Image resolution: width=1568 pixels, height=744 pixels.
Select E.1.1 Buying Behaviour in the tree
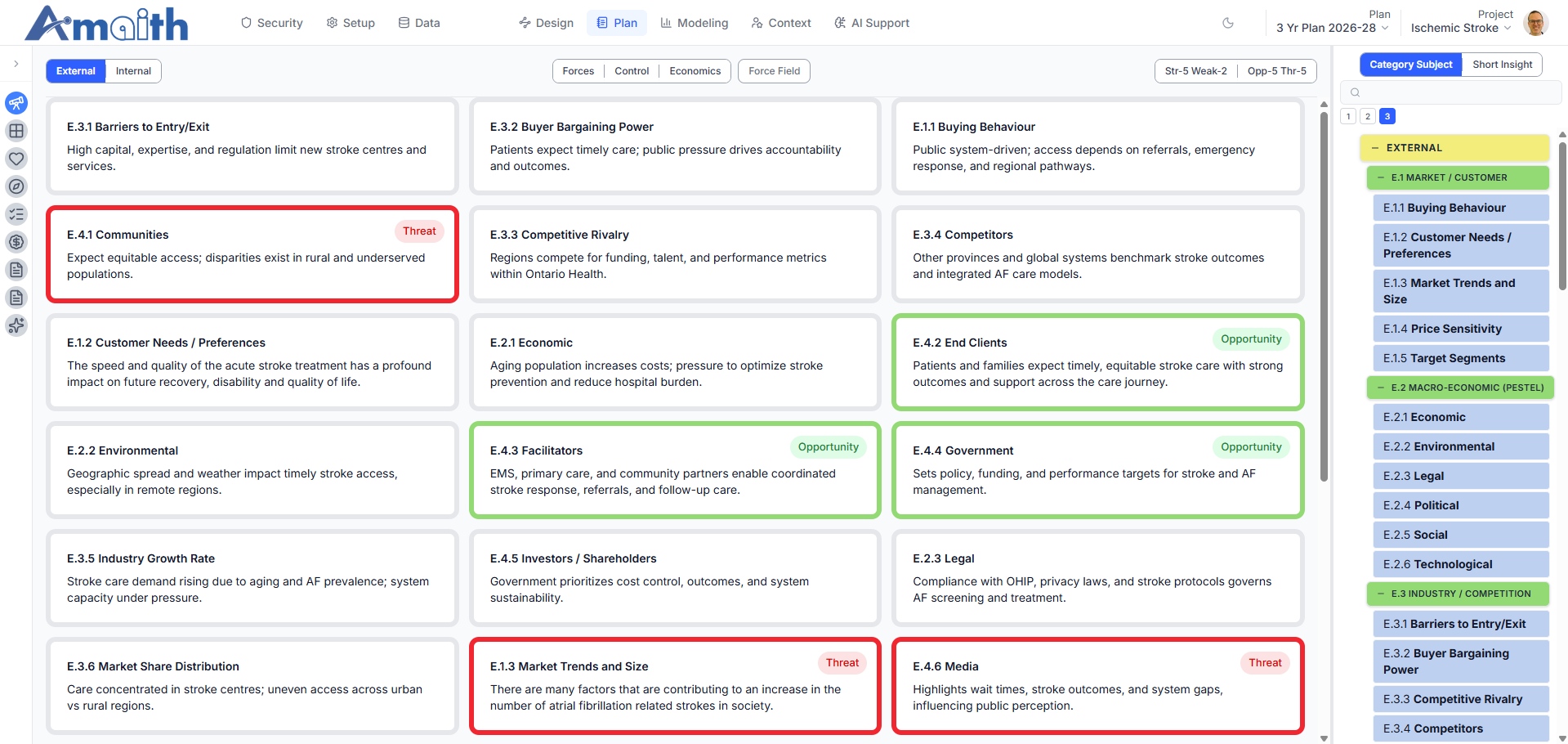(x=1461, y=208)
